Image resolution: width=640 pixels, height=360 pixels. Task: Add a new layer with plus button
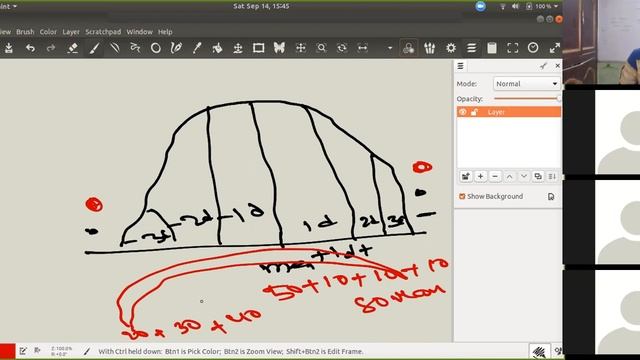click(x=480, y=176)
